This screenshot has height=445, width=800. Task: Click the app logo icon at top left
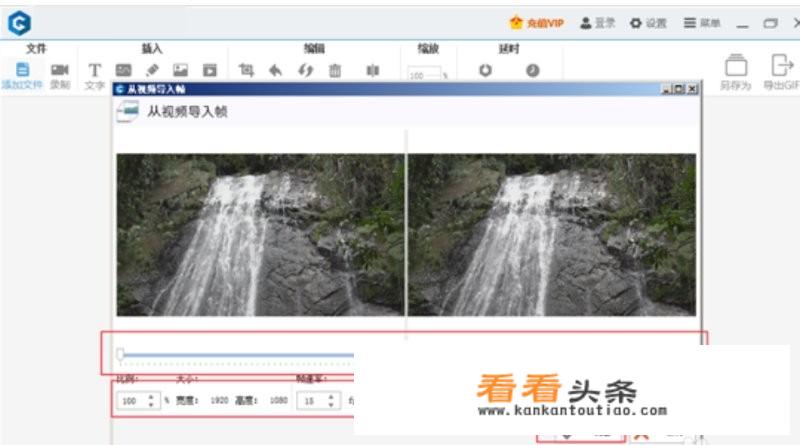tap(19, 23)
